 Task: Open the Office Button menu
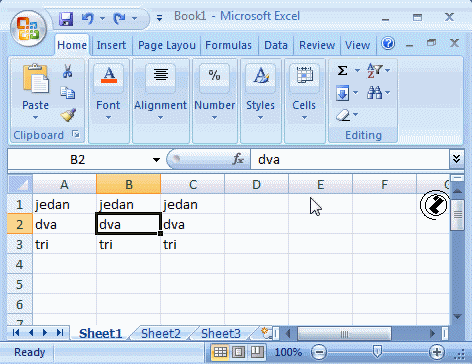(x=28, y=28)
